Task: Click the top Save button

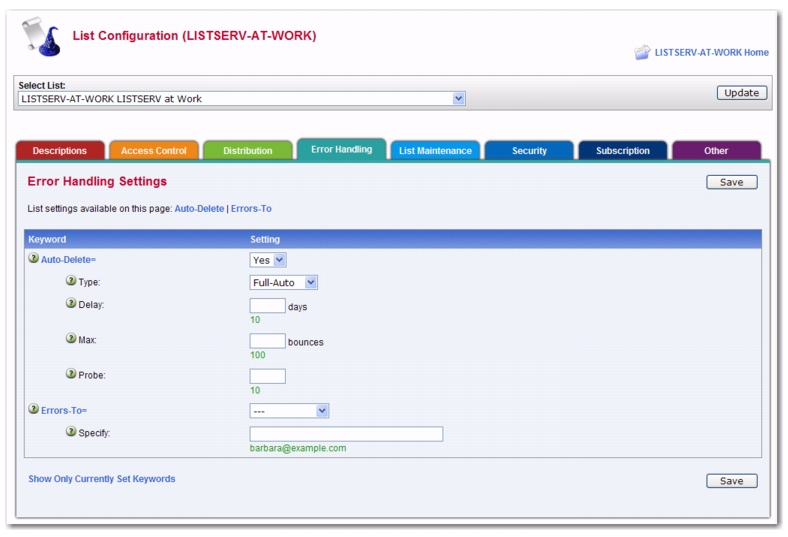Action: click(x=732, y=182)
